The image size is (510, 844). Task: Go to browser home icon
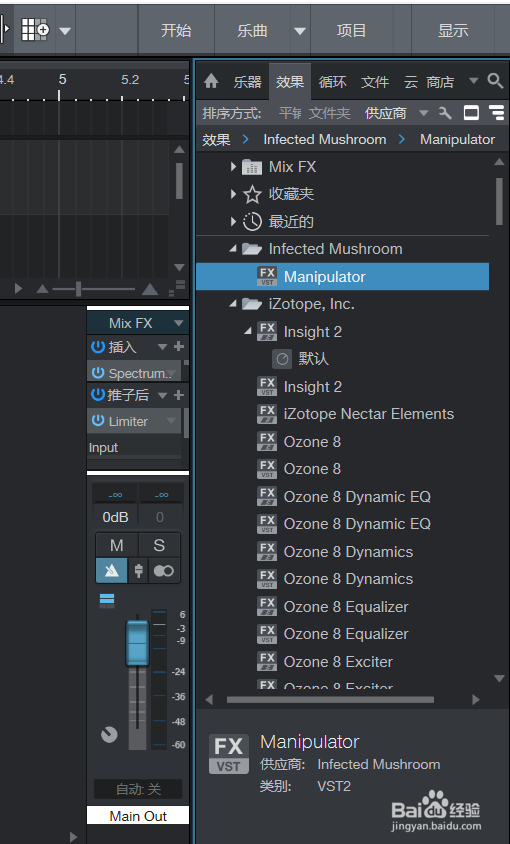[x=211, y=81]
